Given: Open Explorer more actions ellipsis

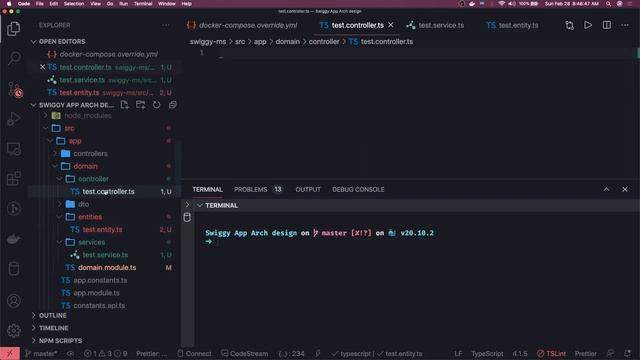Looking at the screenshot, I should pos(165,25).
